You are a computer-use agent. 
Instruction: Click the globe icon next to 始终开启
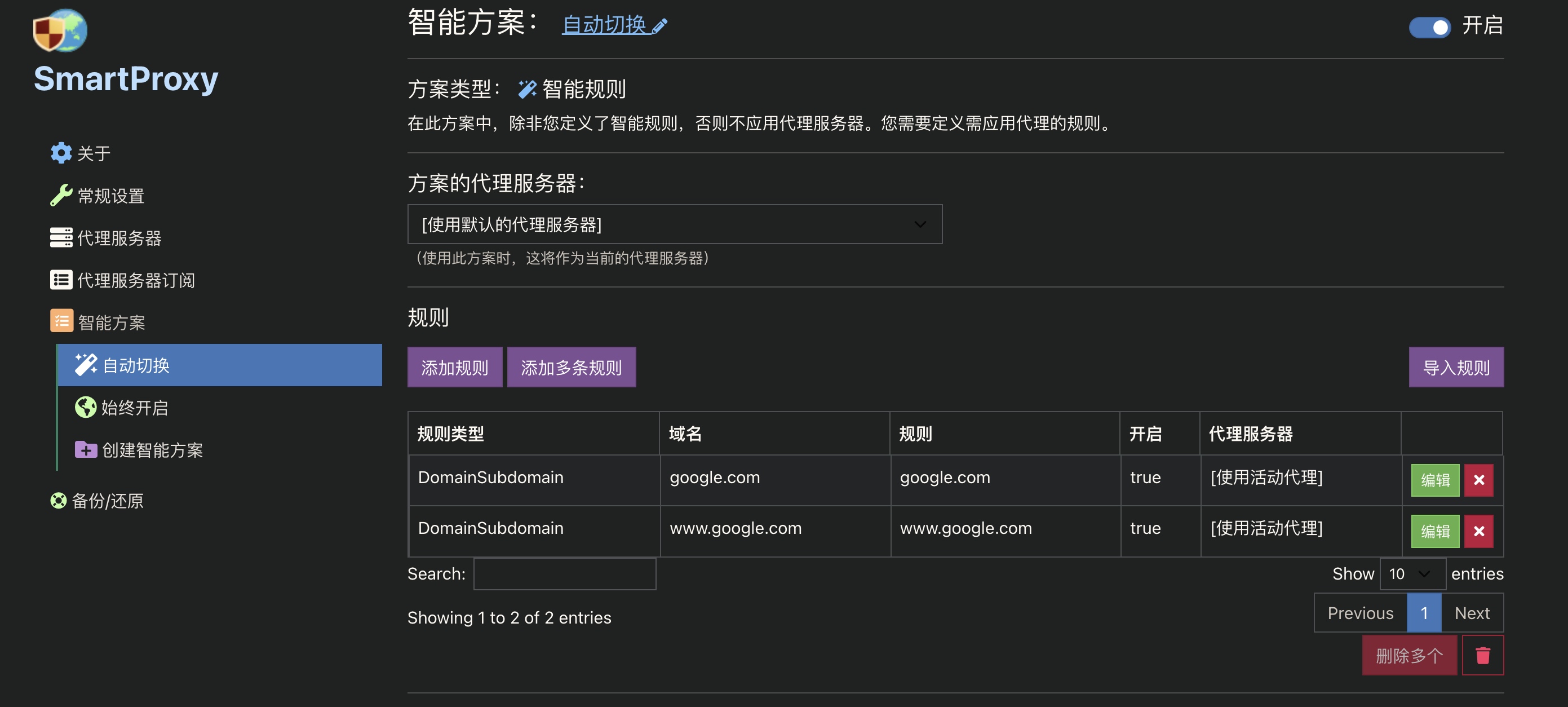pos(85,408)
